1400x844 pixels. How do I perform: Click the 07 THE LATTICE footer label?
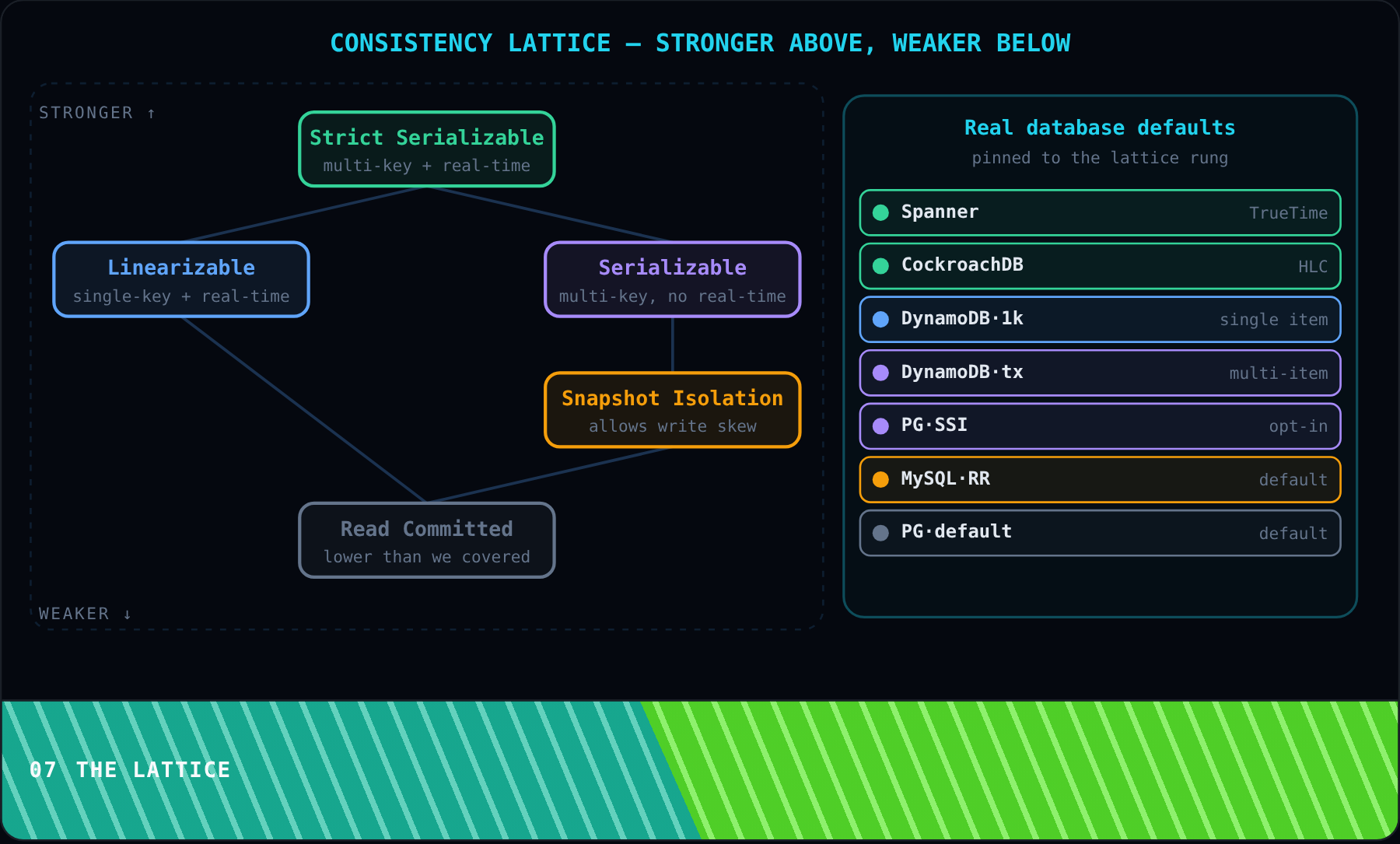point(130,770)
